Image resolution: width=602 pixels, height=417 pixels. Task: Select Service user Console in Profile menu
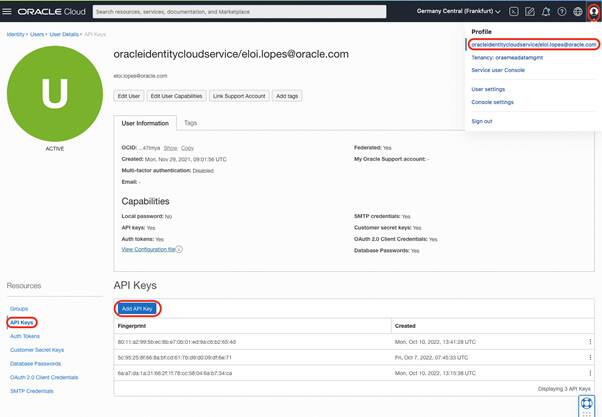[x=498, y=70]
